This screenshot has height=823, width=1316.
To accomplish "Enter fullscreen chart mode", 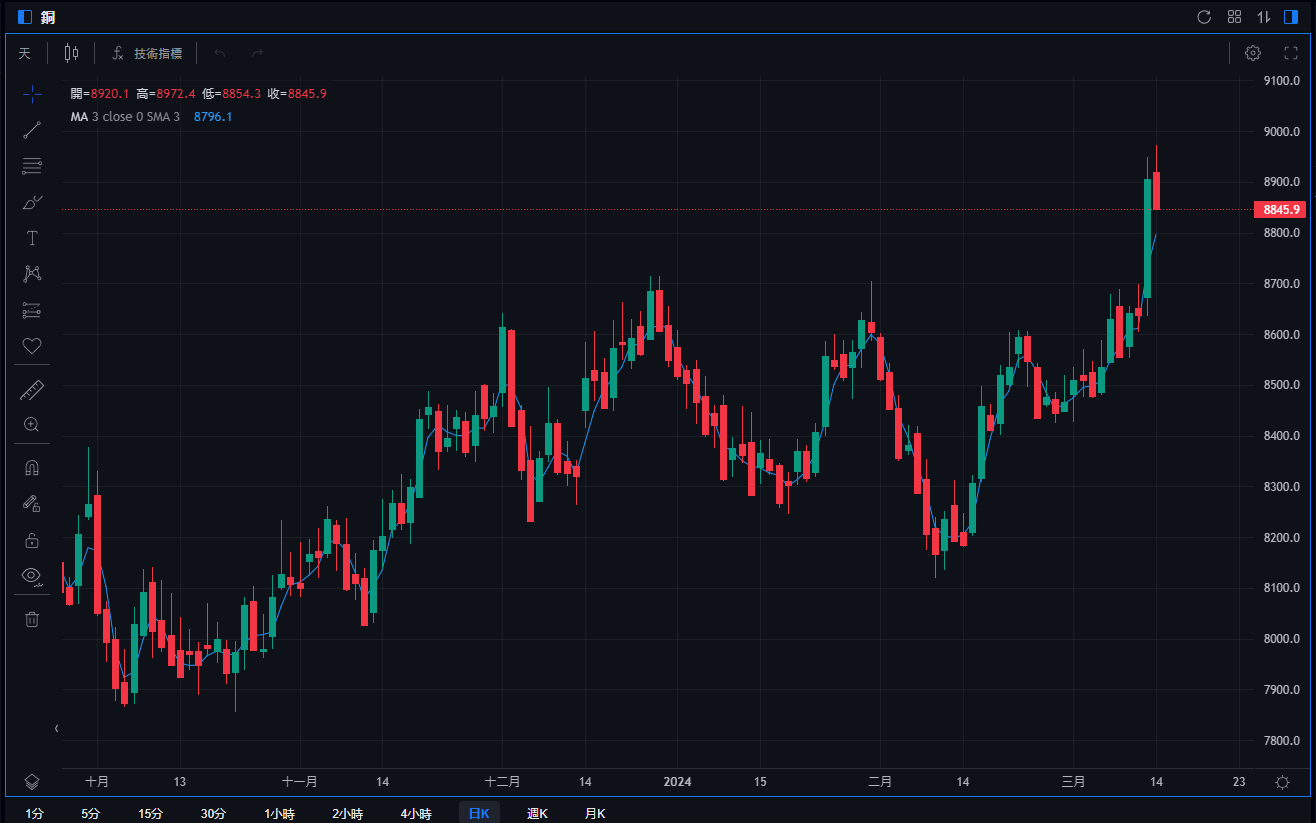I will coord(1290,53).
